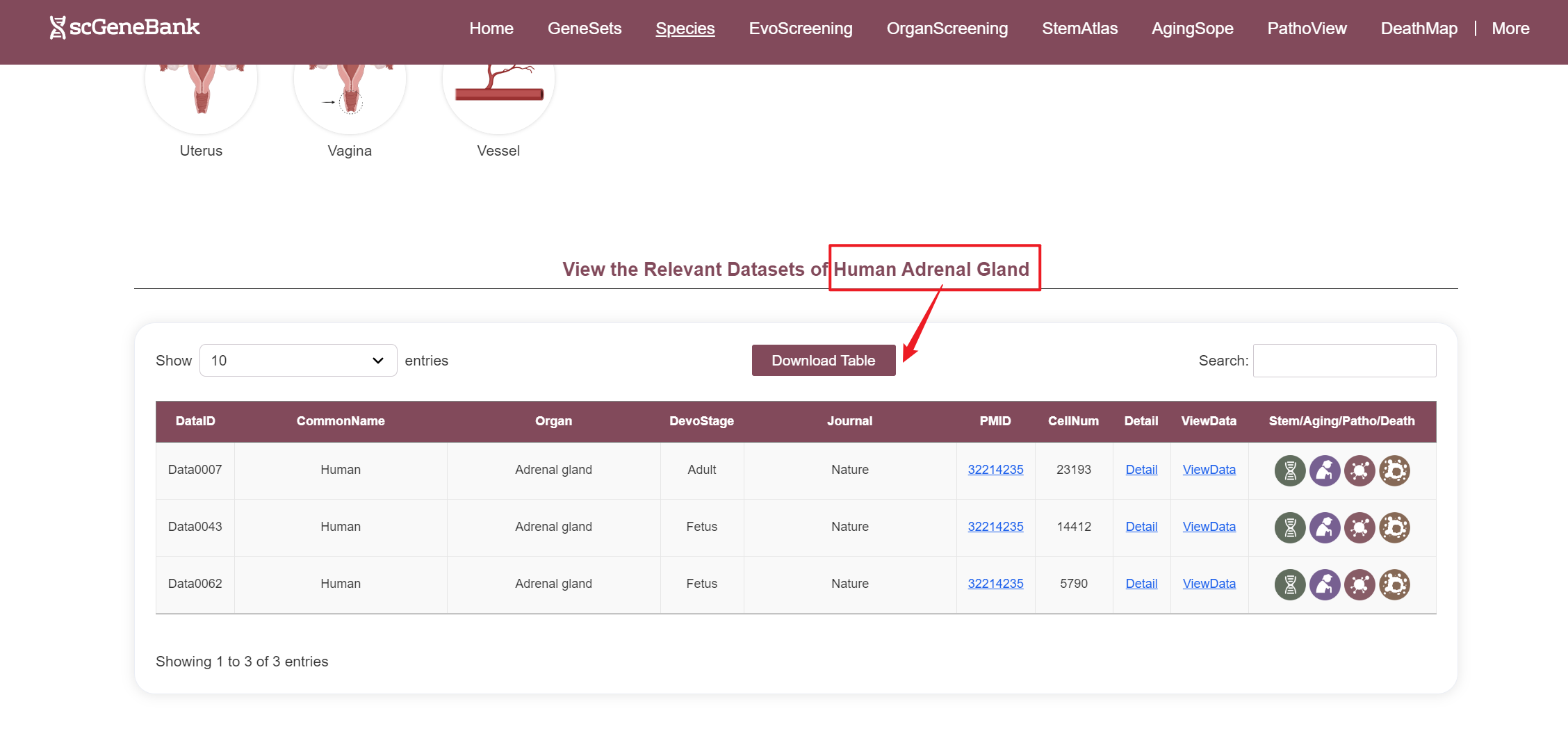Screen dimensions: 1568x738
Task: Expand the More navigation menu
Action: coord(1510,28)
